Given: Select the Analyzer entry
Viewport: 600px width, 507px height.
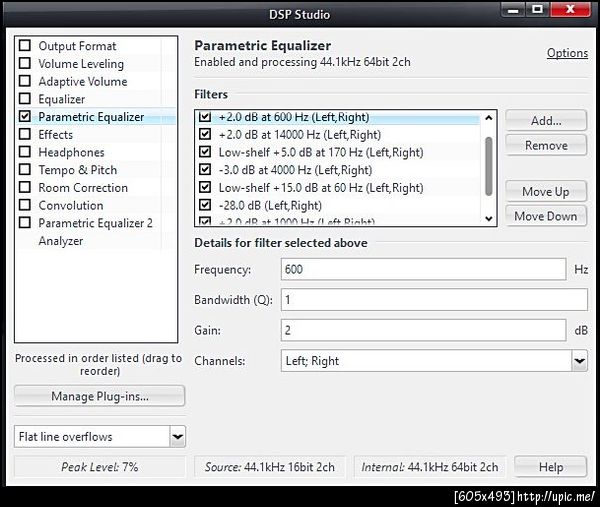Looking at the screenshot, I should click(x=60, y=241).
